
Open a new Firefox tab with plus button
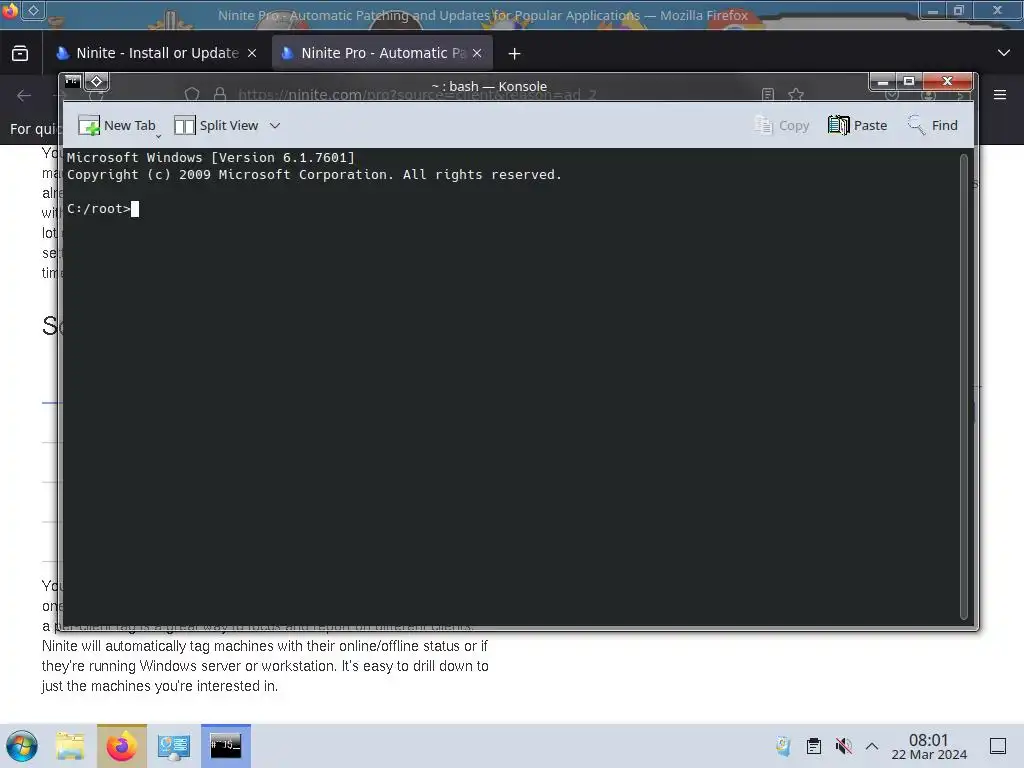pos(515,54)
